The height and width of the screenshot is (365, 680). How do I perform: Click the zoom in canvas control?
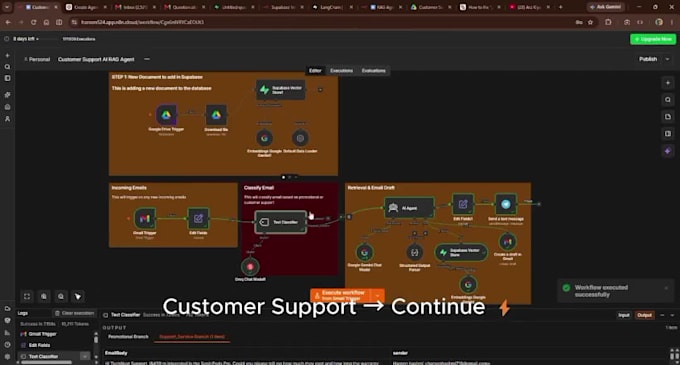point(44,296)
